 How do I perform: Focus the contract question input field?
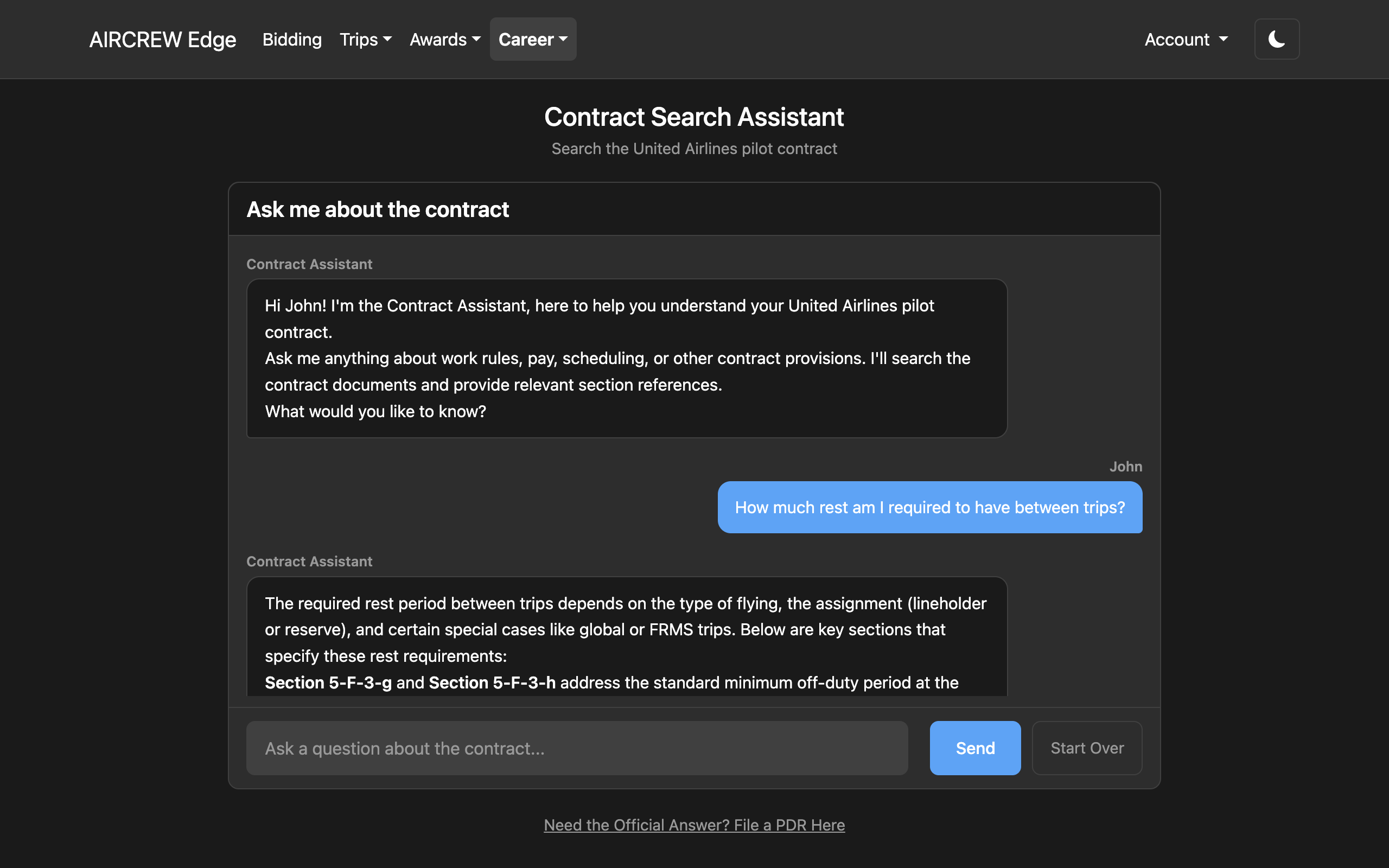(x=577, y=748)
